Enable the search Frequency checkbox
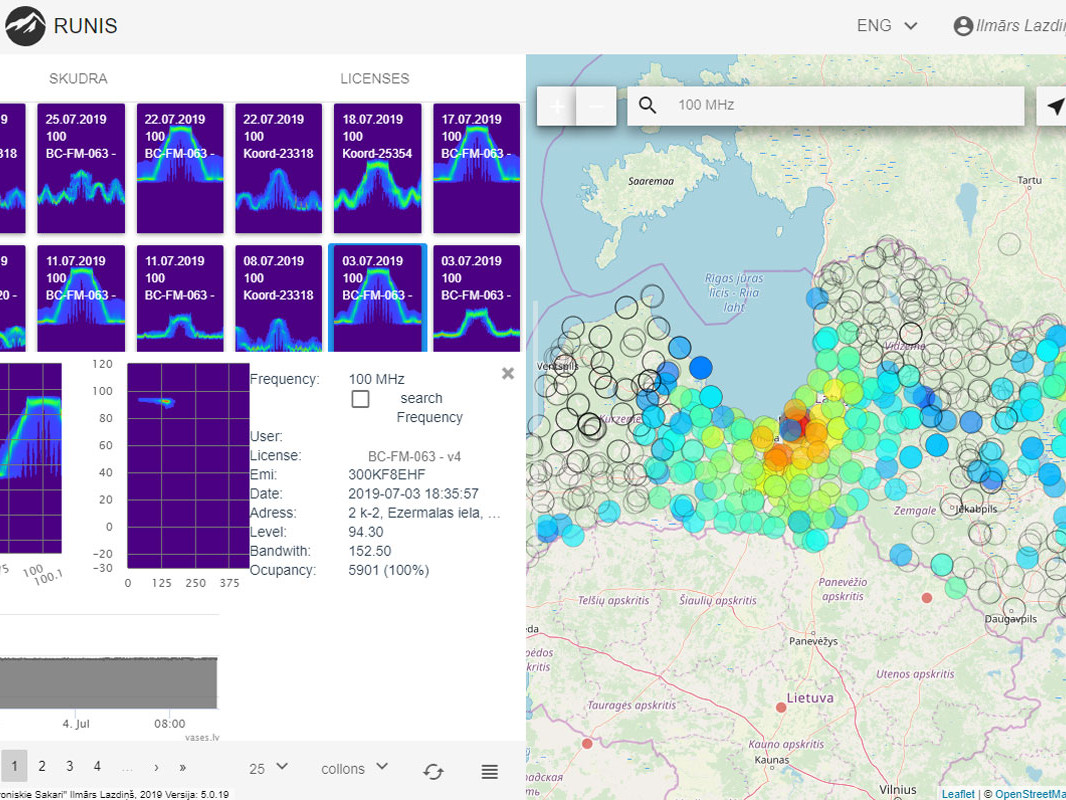 point(361,399)
